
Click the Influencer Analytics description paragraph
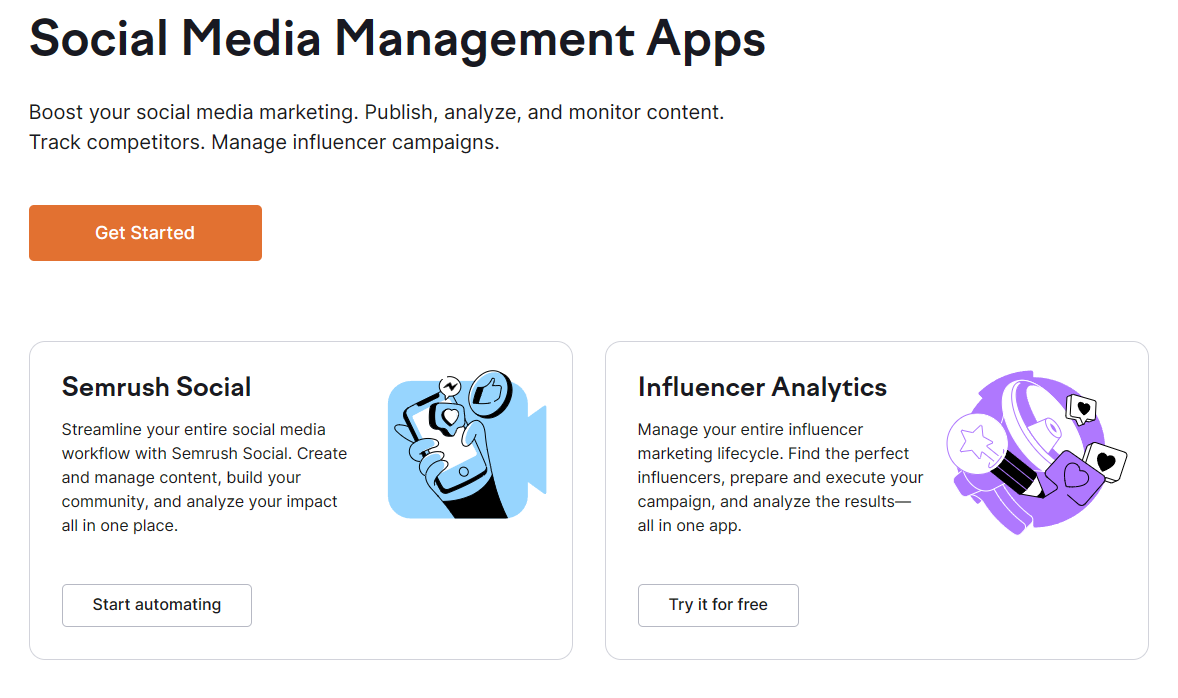[x=780, y=477]
